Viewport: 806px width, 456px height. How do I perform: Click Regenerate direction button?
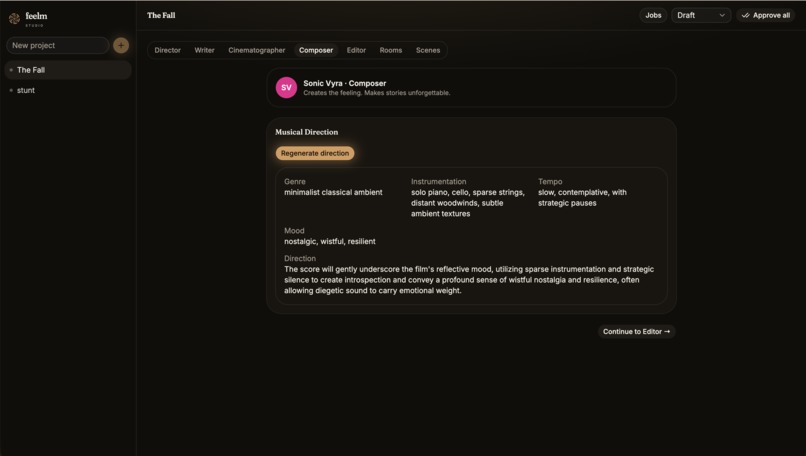315,153
